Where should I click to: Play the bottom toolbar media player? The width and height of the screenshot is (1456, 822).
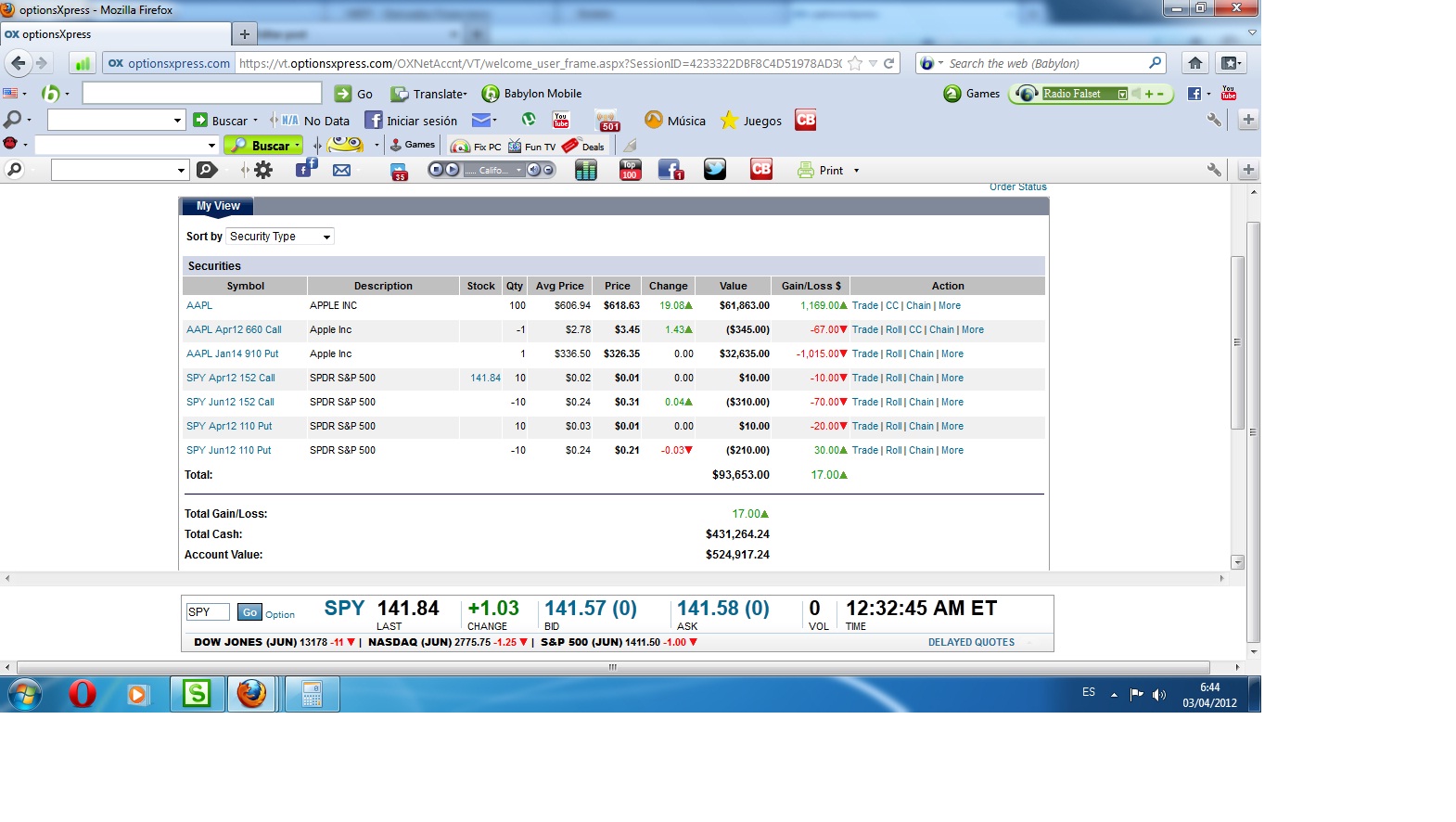(452, 170)
